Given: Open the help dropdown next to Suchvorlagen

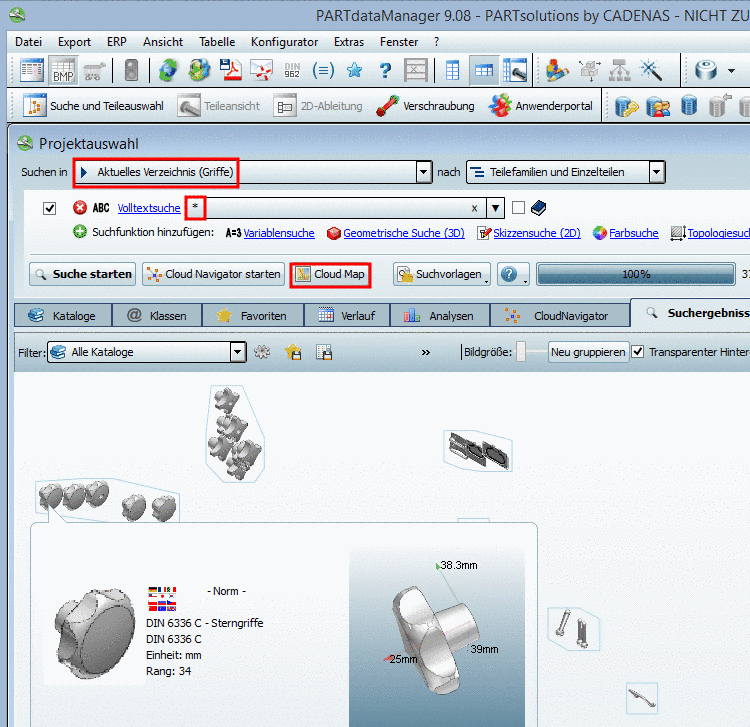Looking at the screenshot, I should (x=513, y=274).
